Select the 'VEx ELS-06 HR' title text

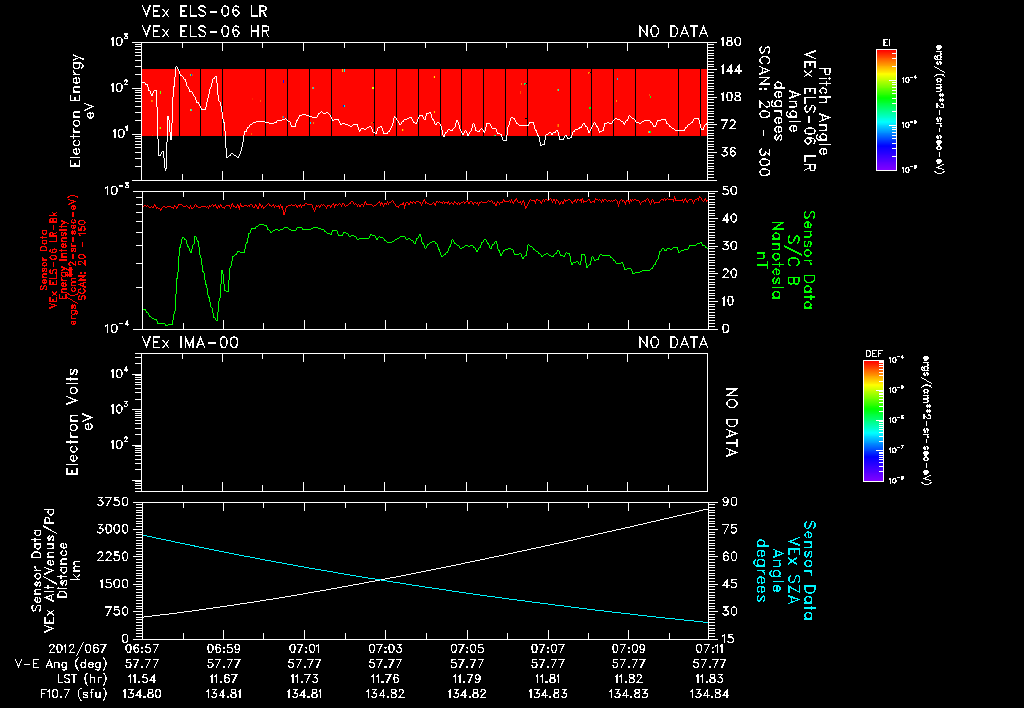(x=206, y=31)
